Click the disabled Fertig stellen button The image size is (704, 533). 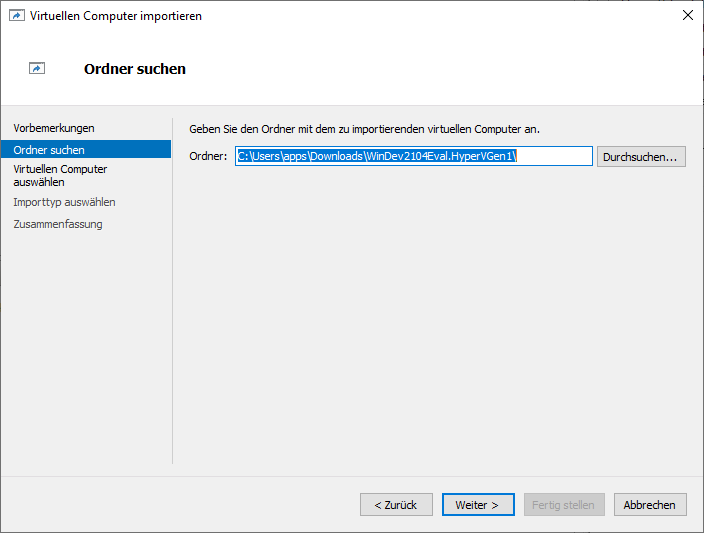(564, 505)
